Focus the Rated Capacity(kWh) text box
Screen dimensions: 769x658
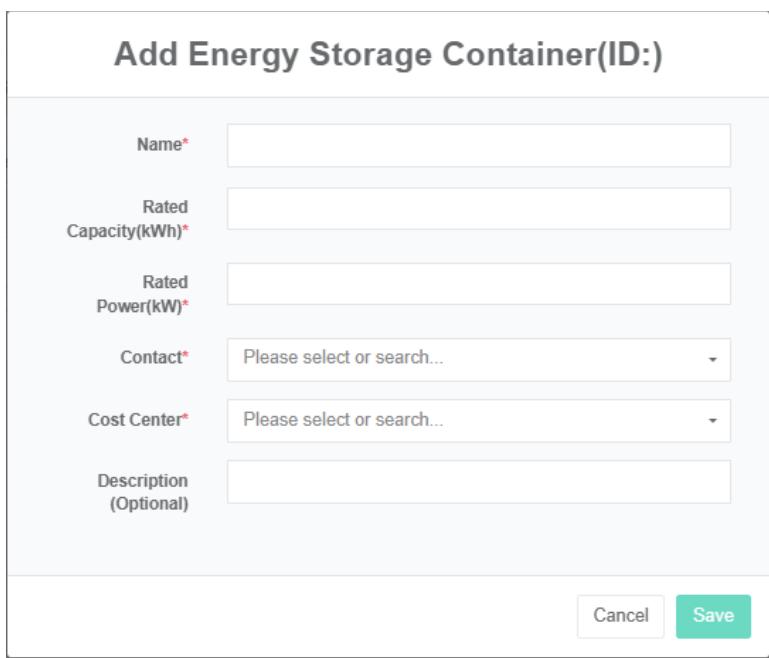pos(478,208)
